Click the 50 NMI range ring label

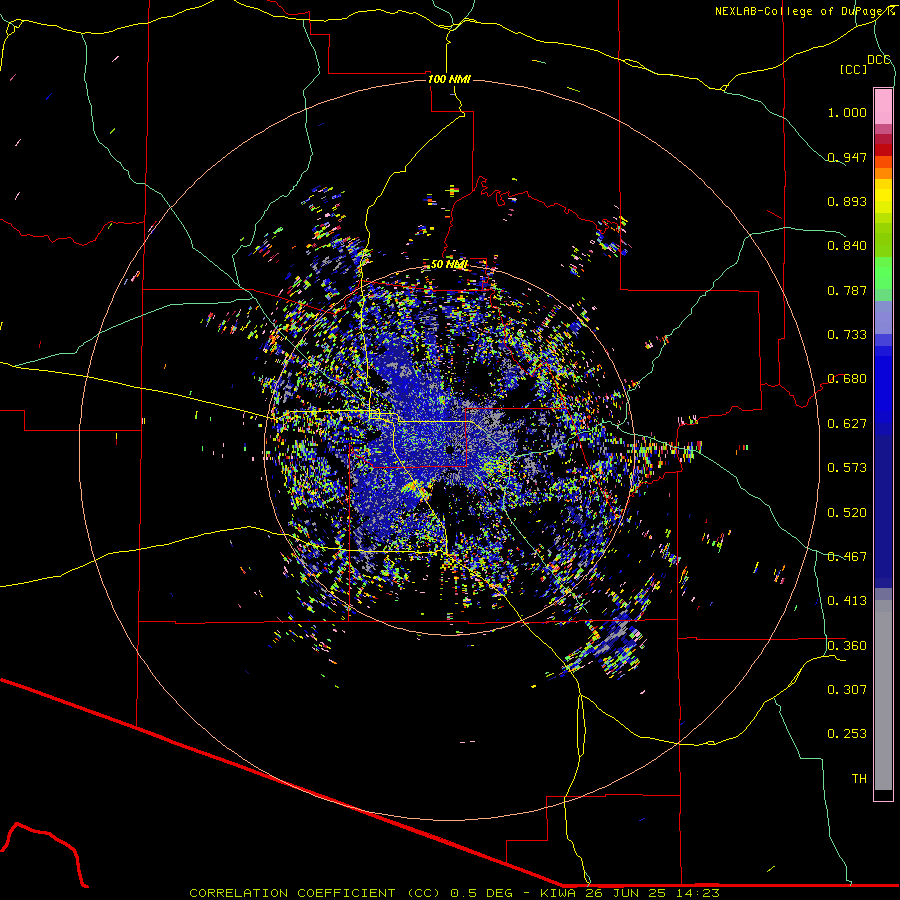pos(449,265)
